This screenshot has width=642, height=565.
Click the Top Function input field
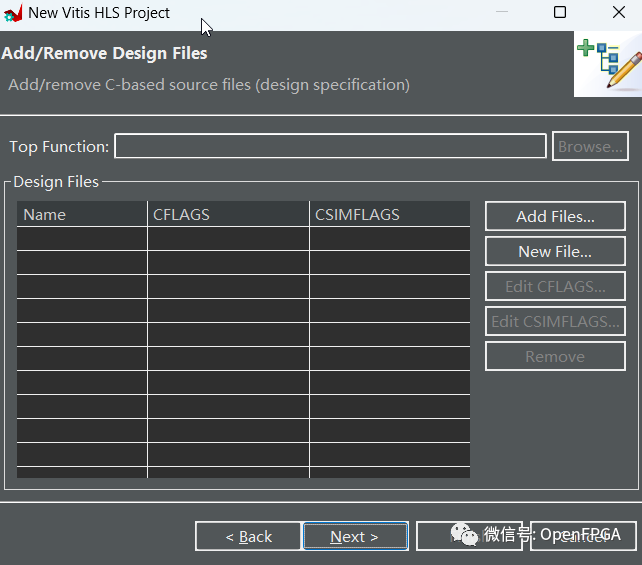click(x=330, y=146)
